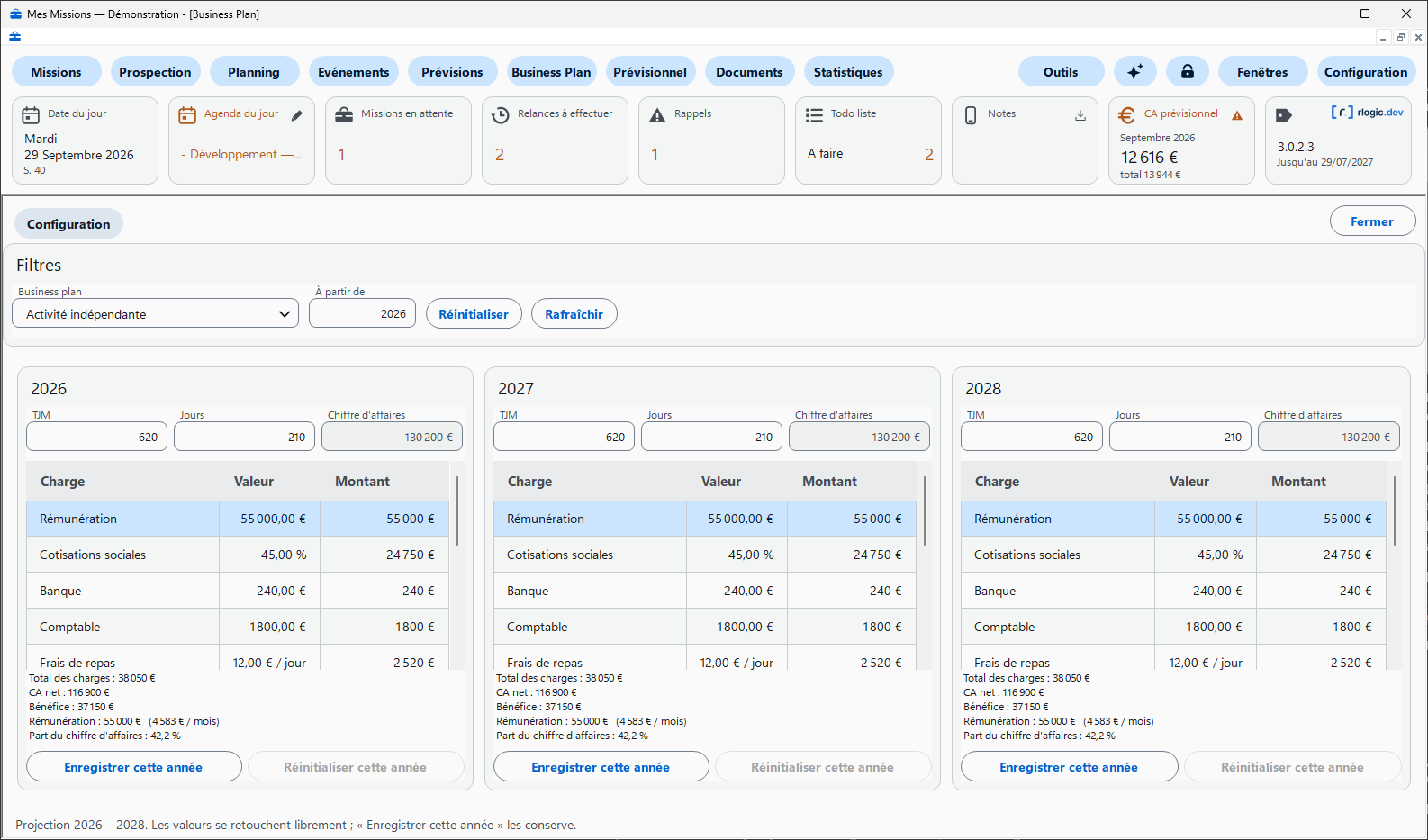Viewport: 1428px width, 840px height.
Task: Click the warning triangle icon beside Rappels
Action: coord(657,115)
